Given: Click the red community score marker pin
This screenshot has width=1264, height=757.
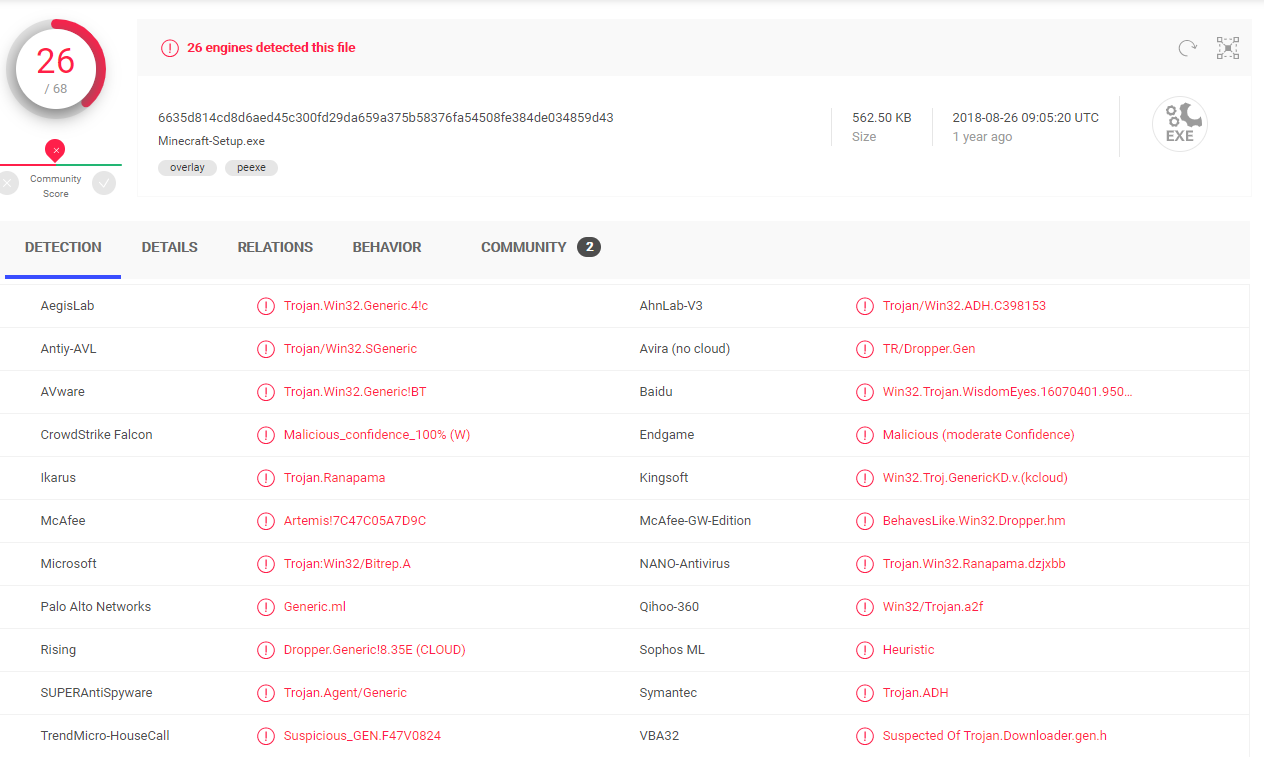Looking at the screenshot, I should click(56, 150).
